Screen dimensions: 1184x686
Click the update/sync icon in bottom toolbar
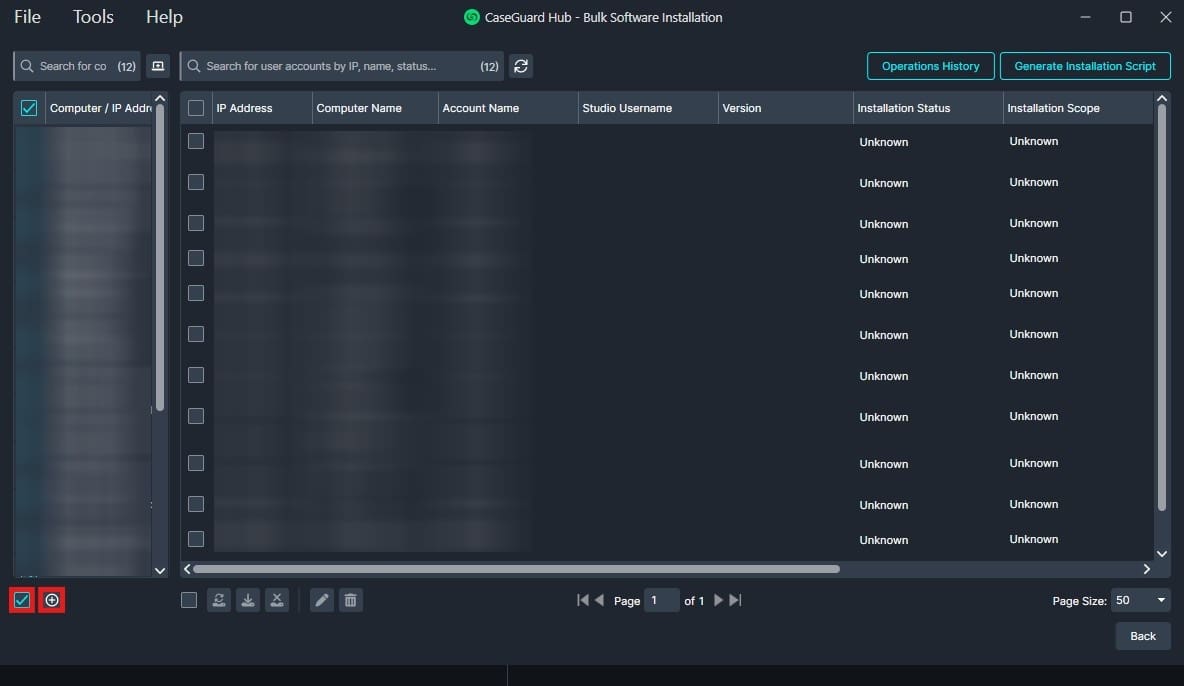pos(219,600)
